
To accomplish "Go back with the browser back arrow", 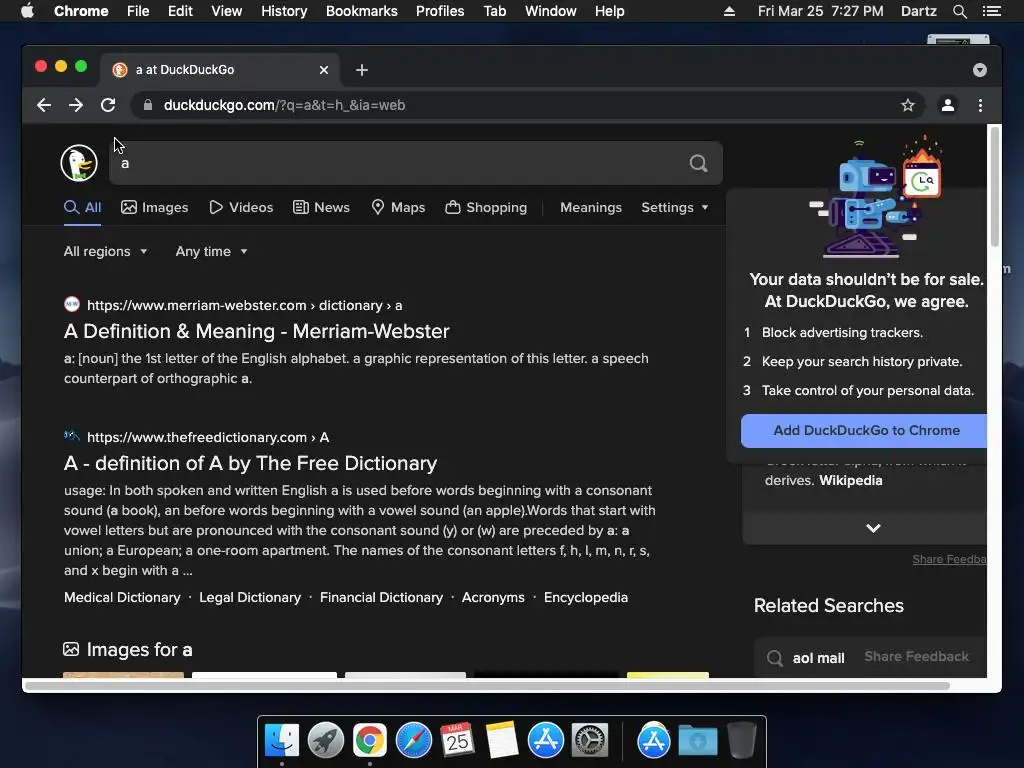I will coord(44,105).
